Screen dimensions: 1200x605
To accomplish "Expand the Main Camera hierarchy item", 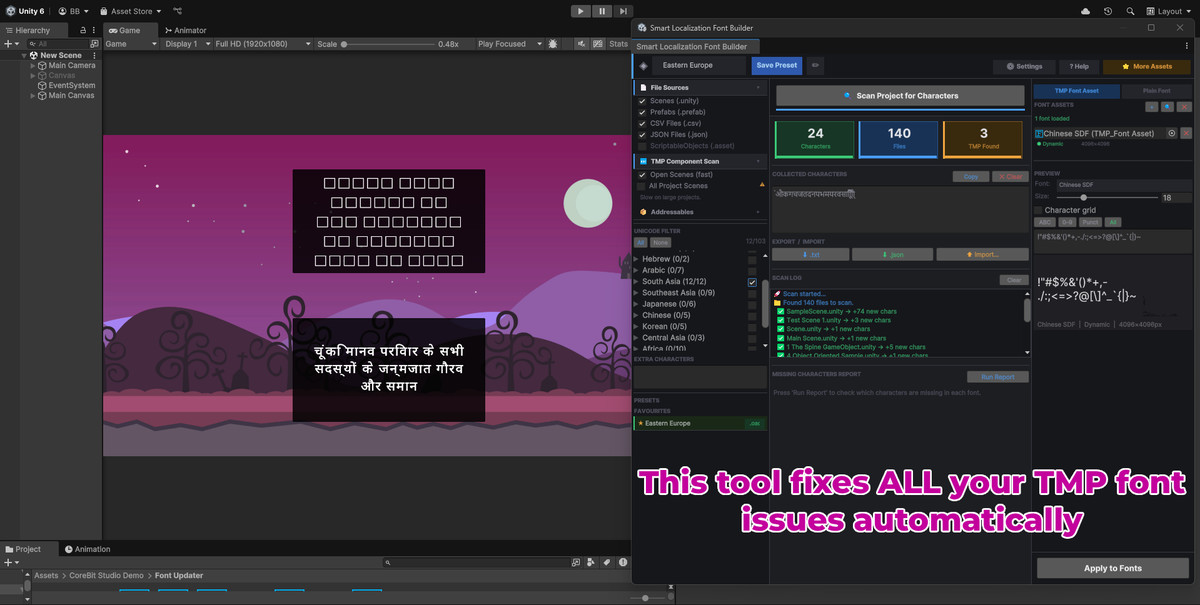I will (33, 65).
